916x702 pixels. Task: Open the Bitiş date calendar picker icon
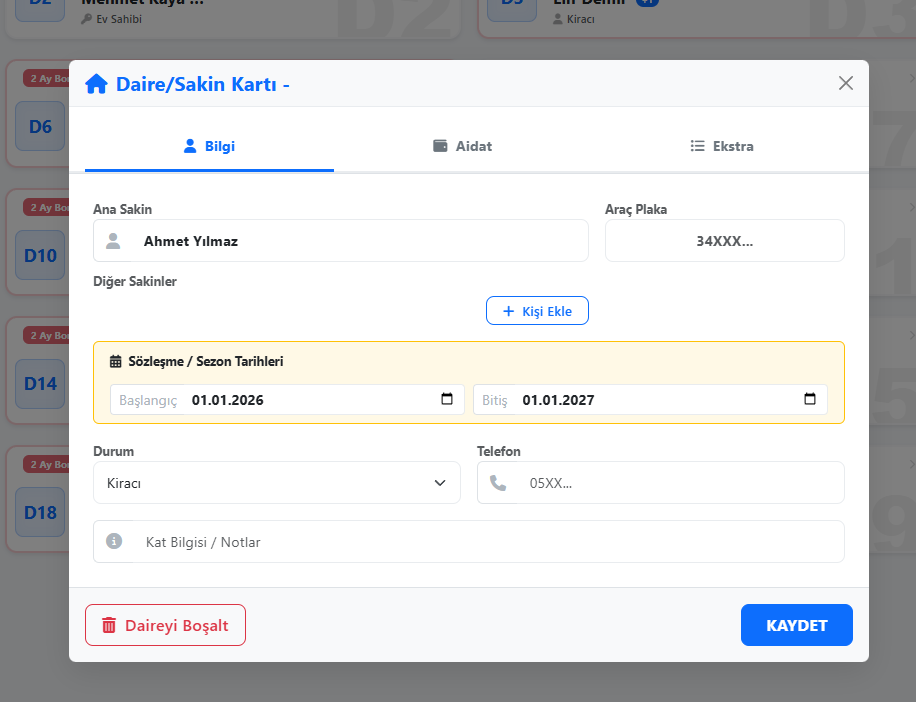810,400
